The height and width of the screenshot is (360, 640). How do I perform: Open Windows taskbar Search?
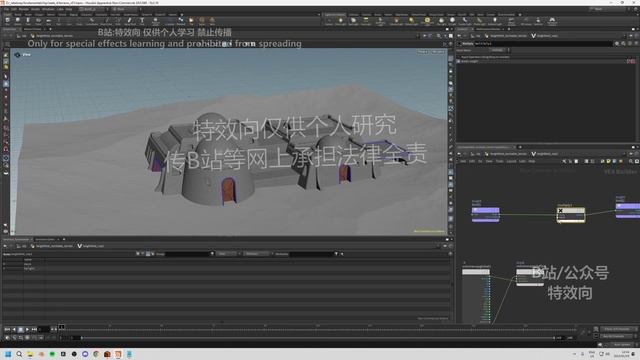pyautogui.click(x=19, y=354)
